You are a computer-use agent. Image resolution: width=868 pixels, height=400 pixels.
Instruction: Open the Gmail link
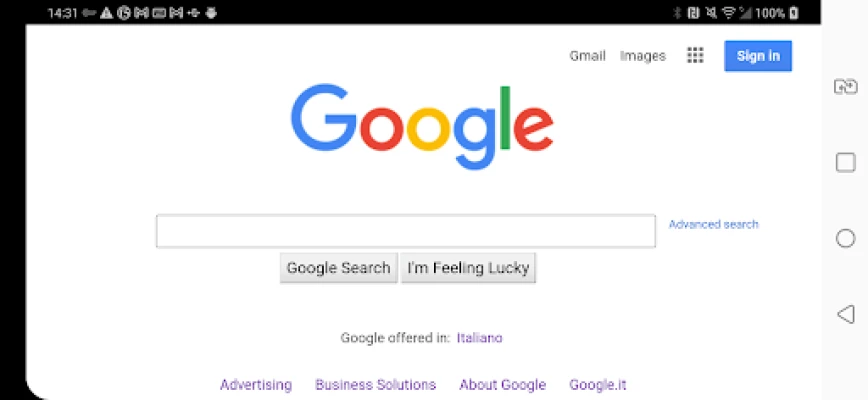pos(587,56)
